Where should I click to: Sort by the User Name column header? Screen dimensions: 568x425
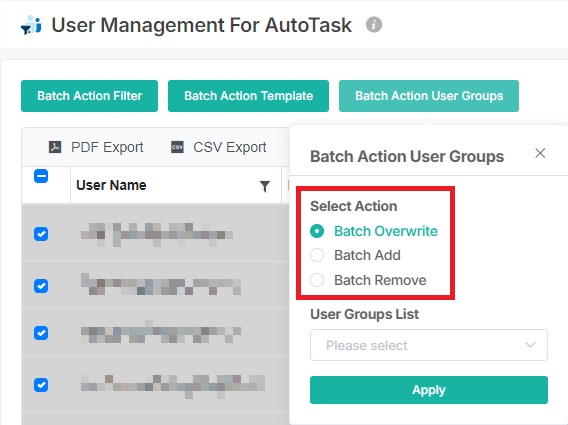click(x=111, y=185)
